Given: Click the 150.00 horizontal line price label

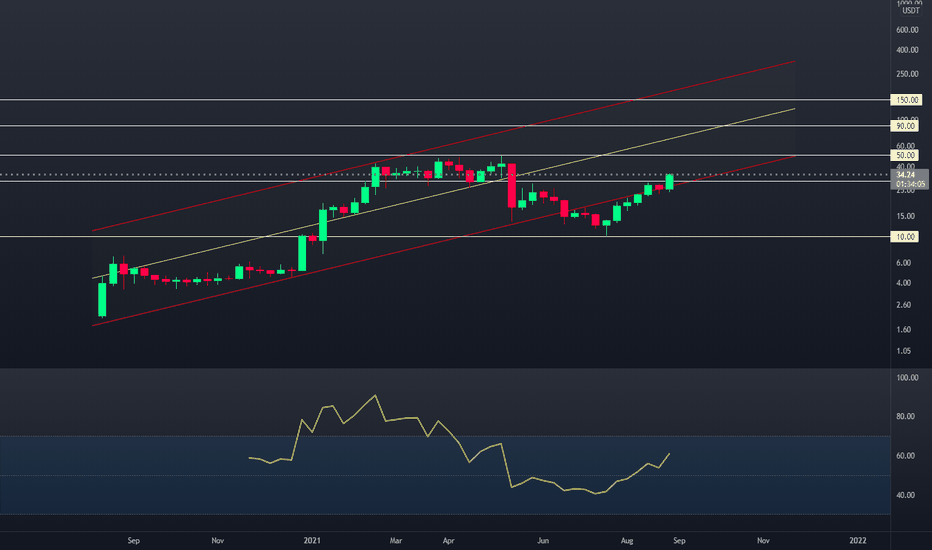Looking at the screenshot, I should click(905, 100).
